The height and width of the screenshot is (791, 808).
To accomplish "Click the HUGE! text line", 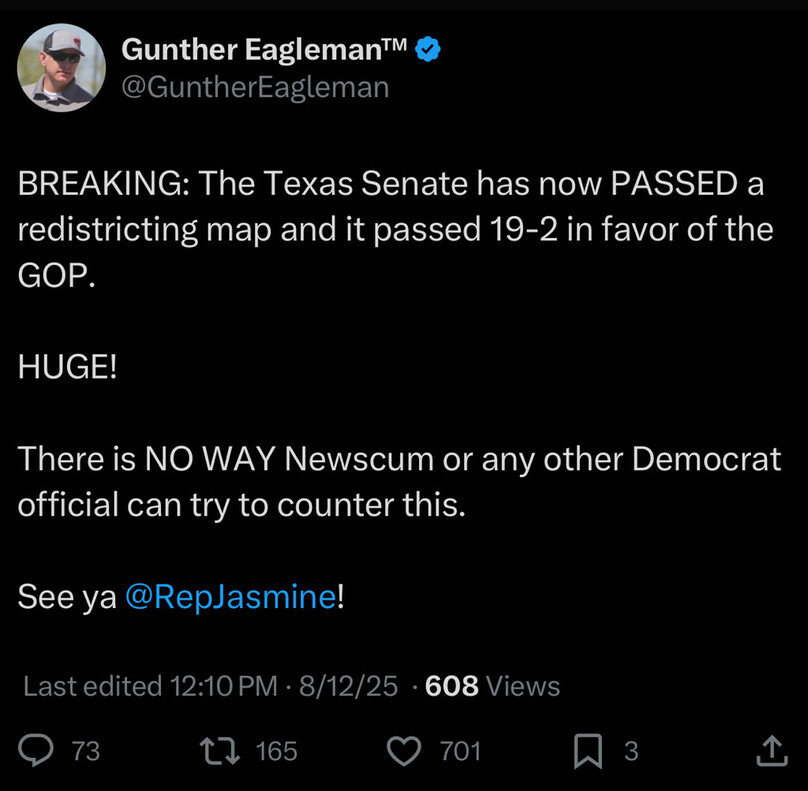I will pos(67,367).
